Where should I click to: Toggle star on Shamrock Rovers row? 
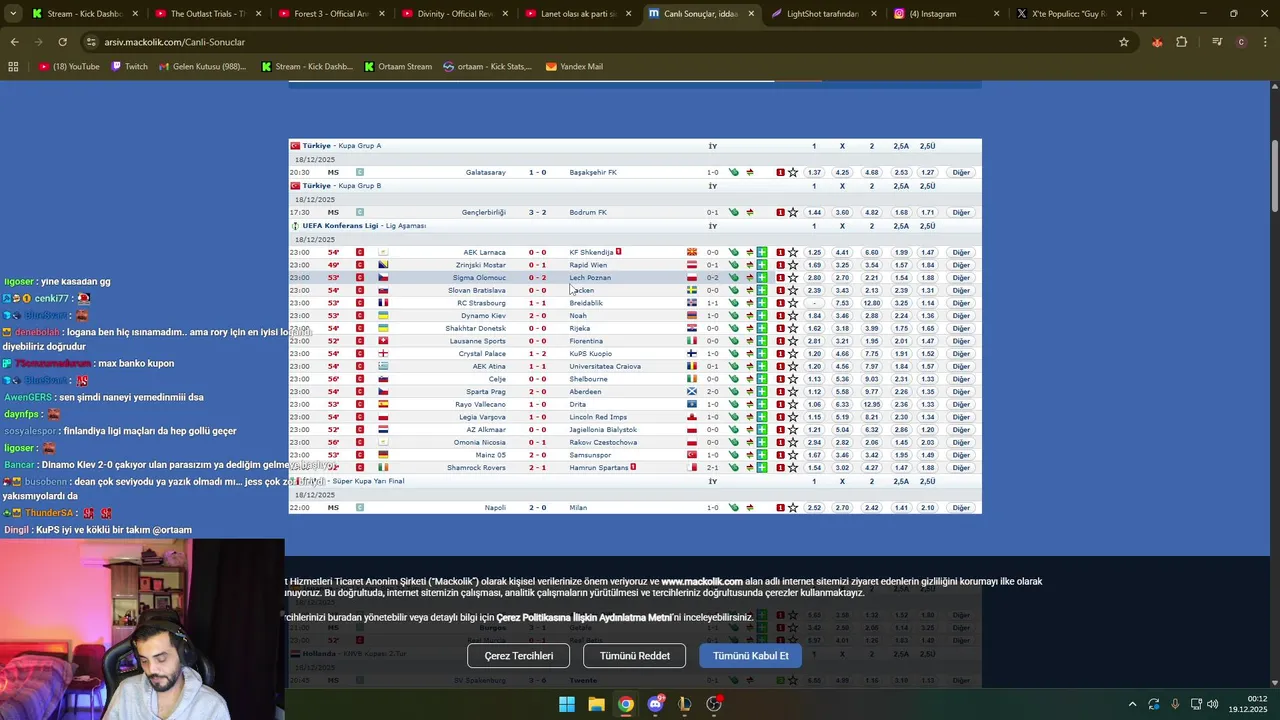[x=793, y=467]
